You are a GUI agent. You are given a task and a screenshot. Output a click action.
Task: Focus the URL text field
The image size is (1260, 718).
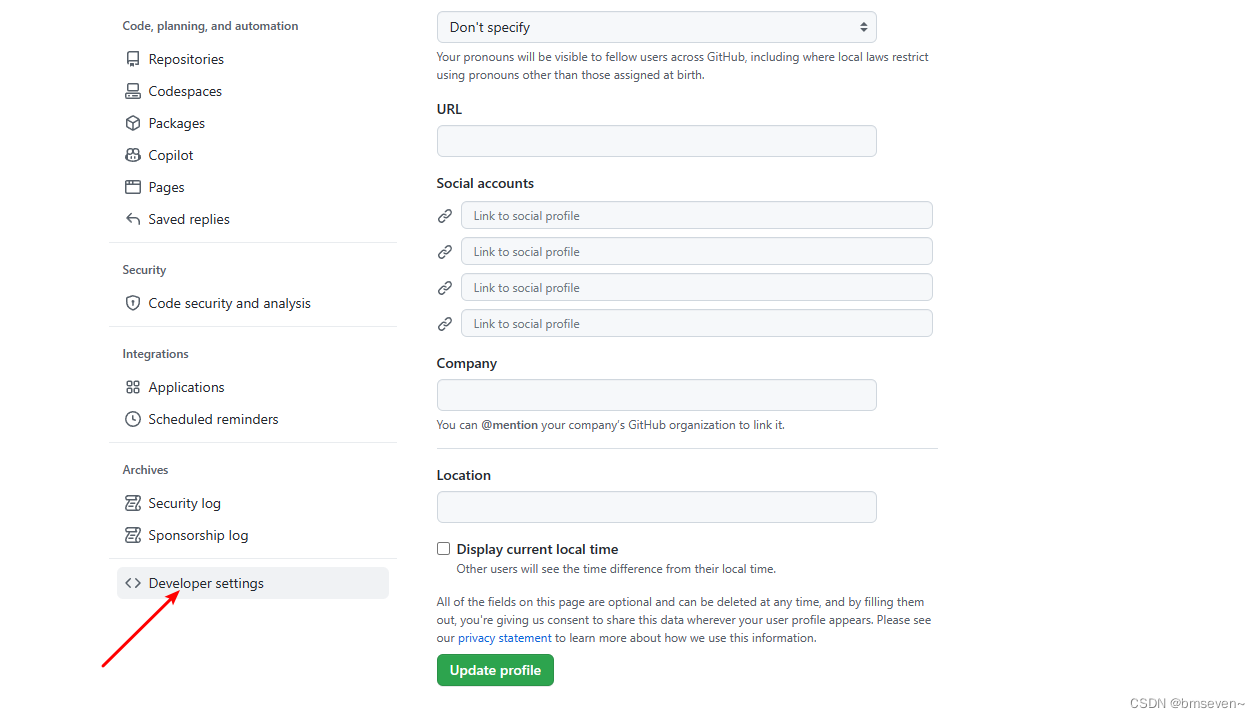coord(656,141)
